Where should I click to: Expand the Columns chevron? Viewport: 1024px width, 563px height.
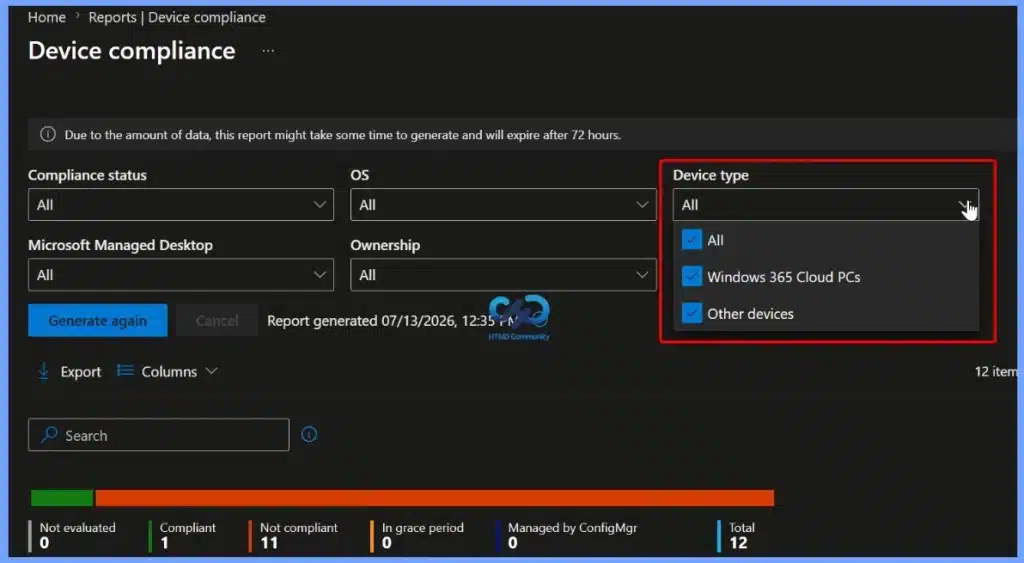[211, 371]
